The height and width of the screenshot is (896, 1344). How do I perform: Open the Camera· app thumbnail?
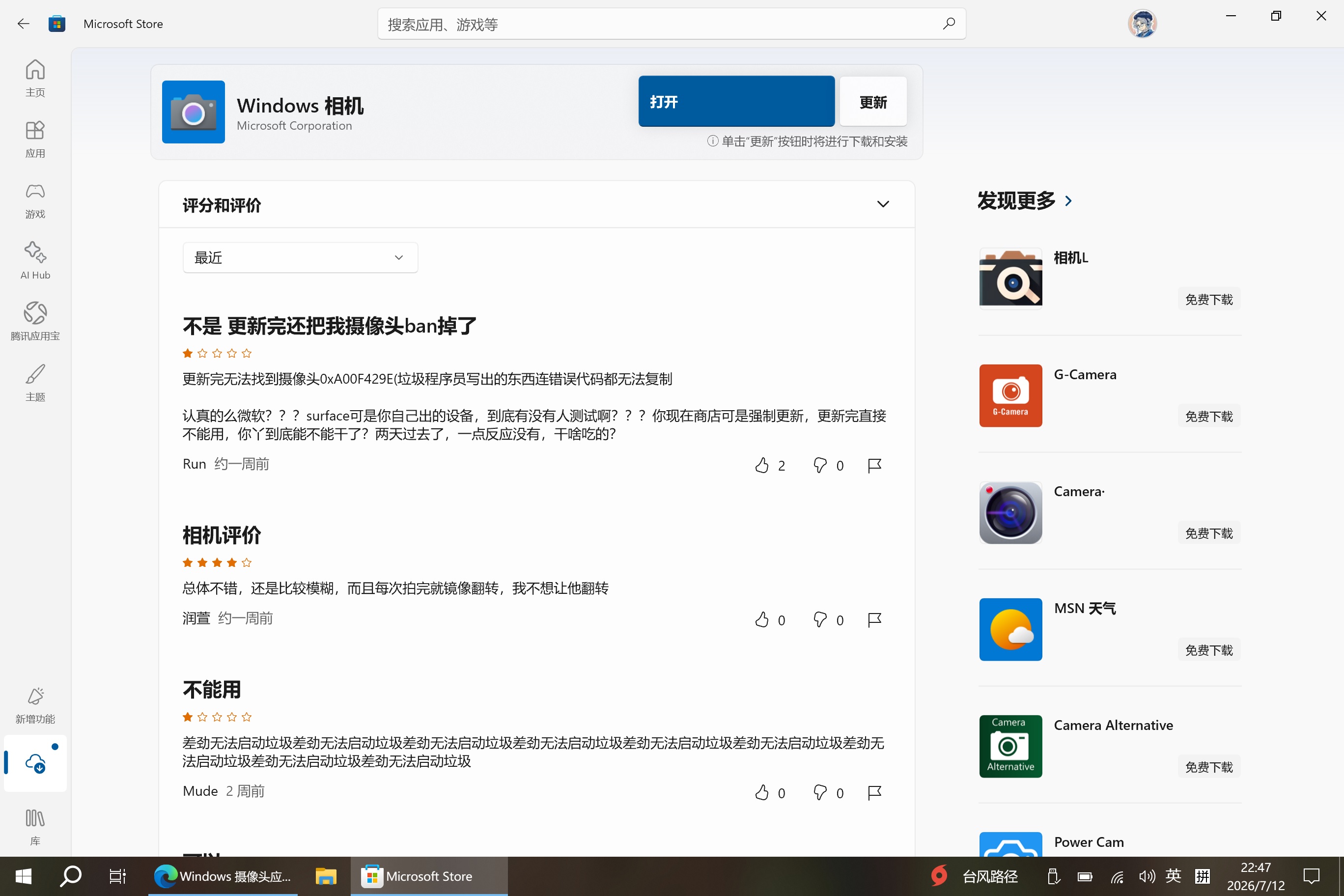coord(1010,512)
